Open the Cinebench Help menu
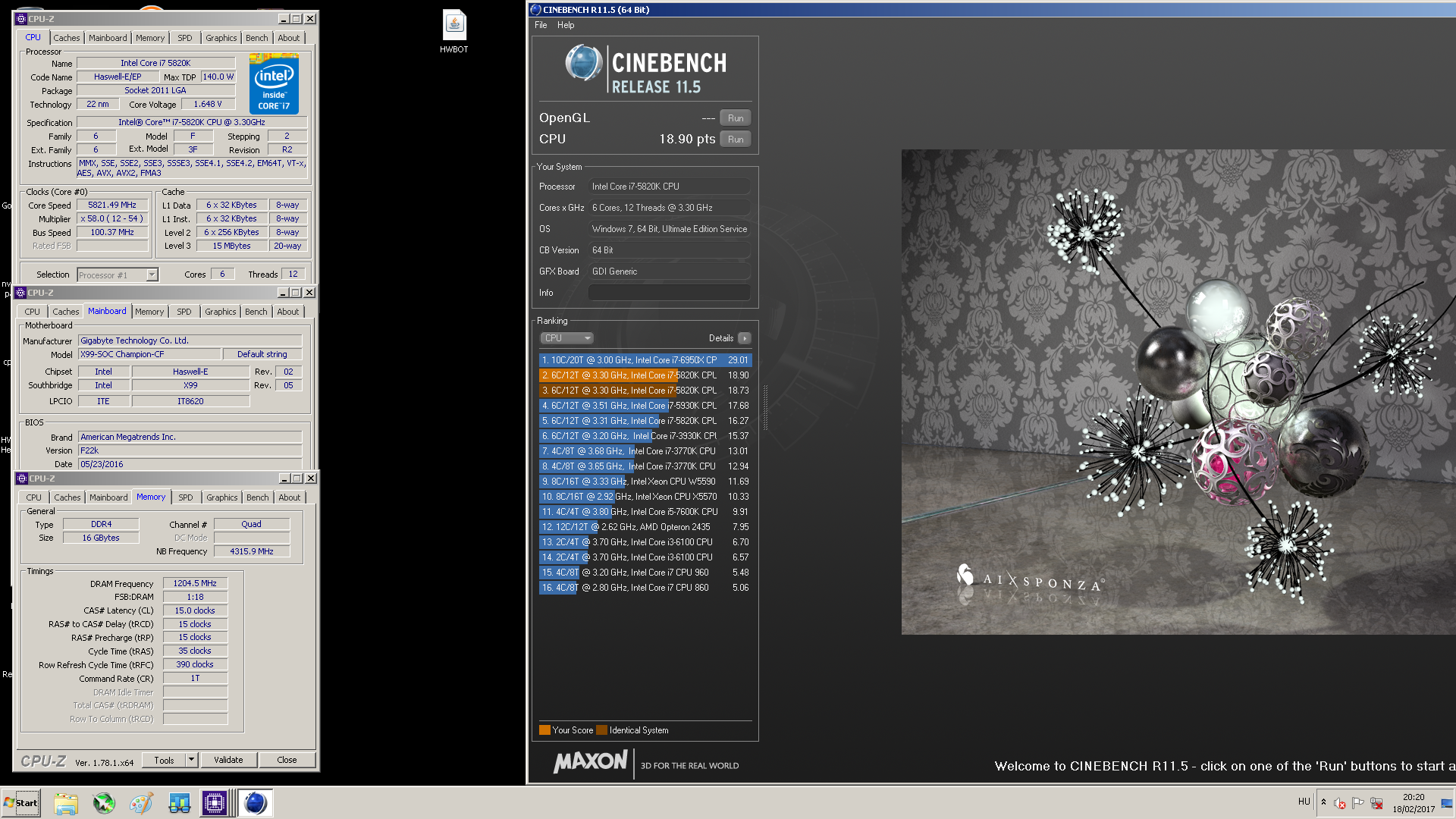Viewport: 1456px width, 819px height. coord(566,25)
